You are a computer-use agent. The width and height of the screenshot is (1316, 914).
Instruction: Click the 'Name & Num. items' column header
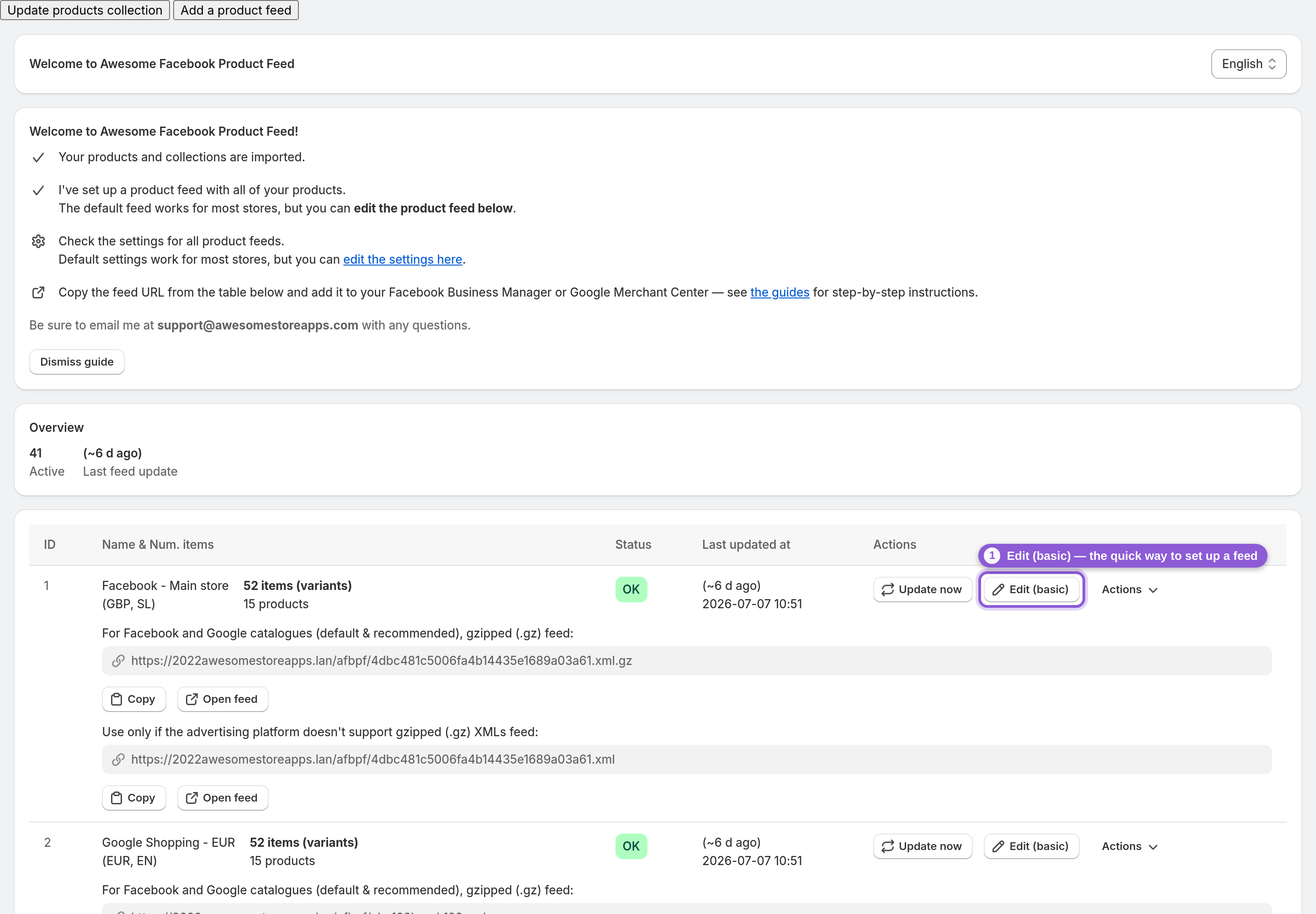158,545
